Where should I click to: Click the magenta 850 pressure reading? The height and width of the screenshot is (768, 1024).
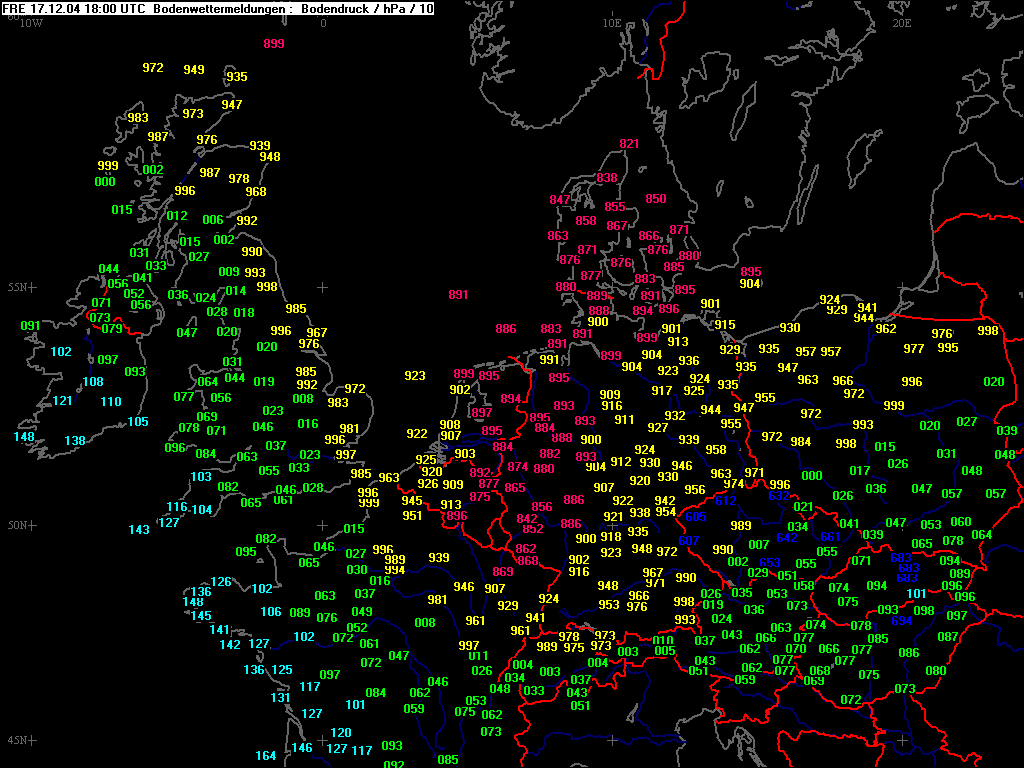pyautogui.click(x=656, y=199)
